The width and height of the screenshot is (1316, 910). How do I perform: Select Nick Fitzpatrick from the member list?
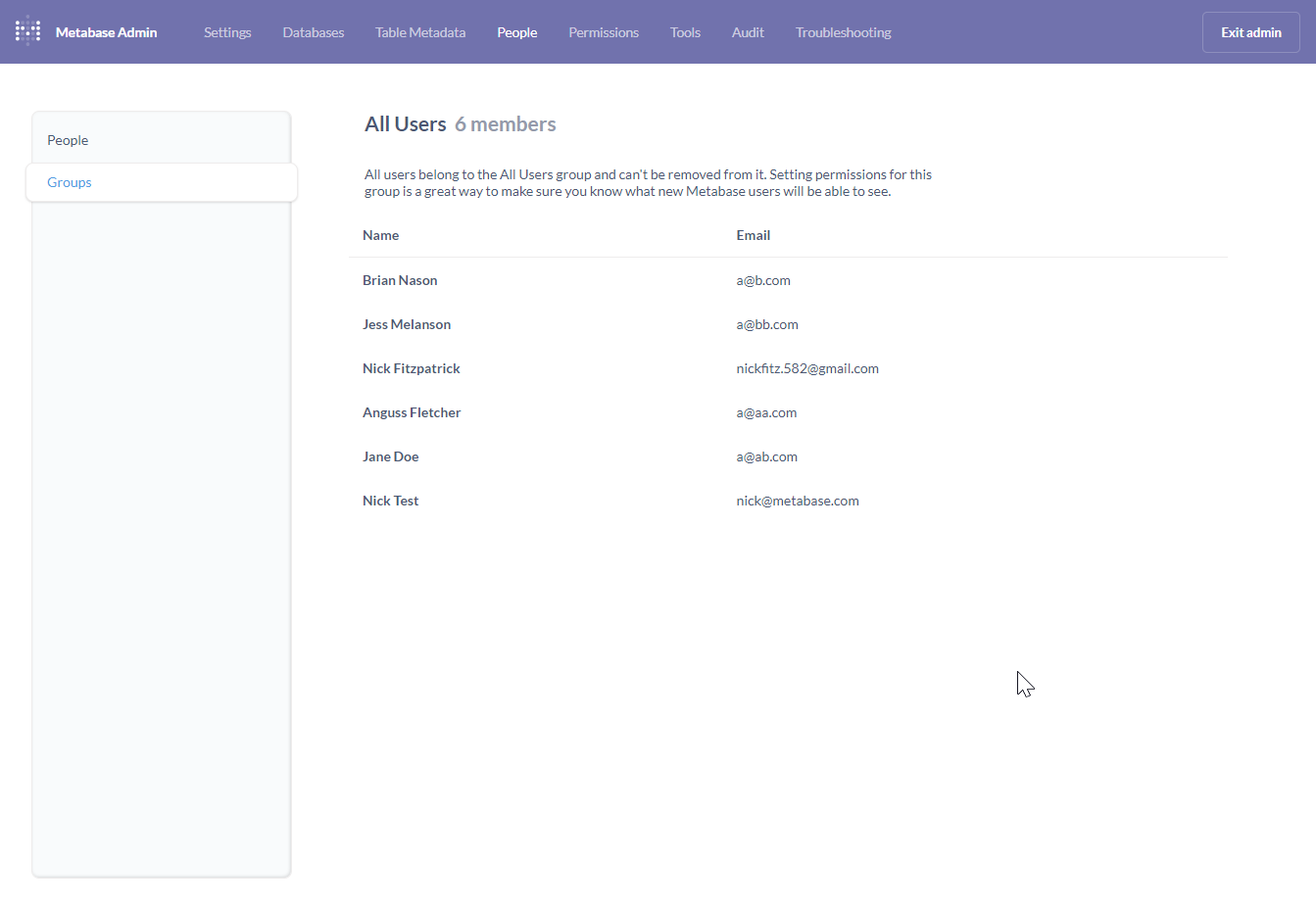[x=412, y=368]
